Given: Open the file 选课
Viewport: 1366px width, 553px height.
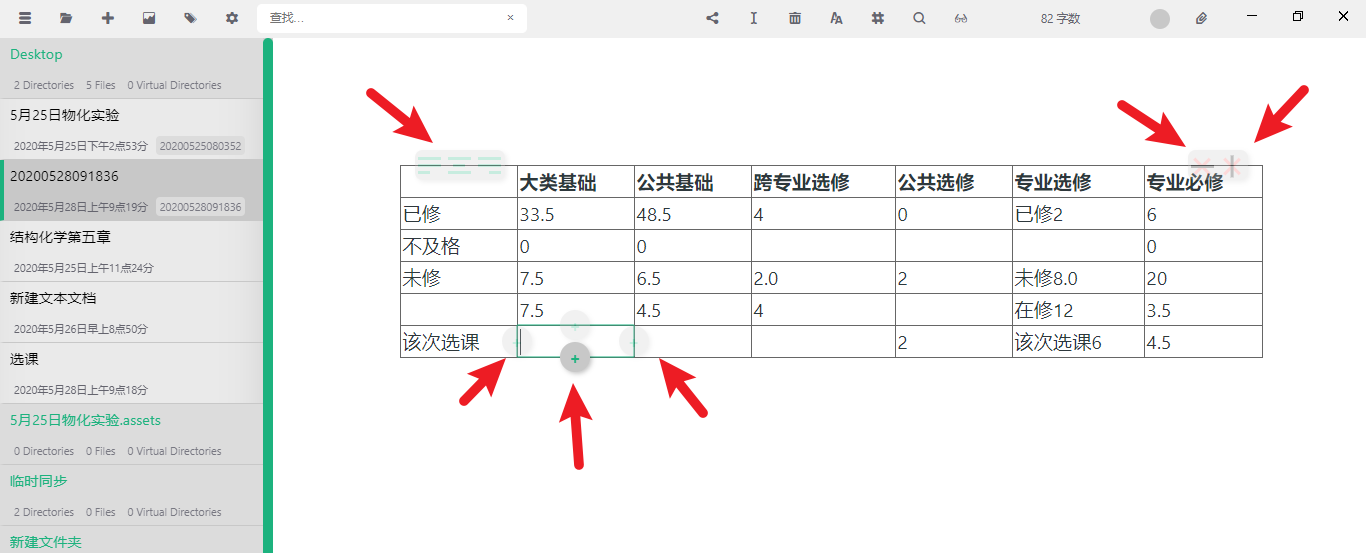Looking at the screenshot, I should [131, 373].
